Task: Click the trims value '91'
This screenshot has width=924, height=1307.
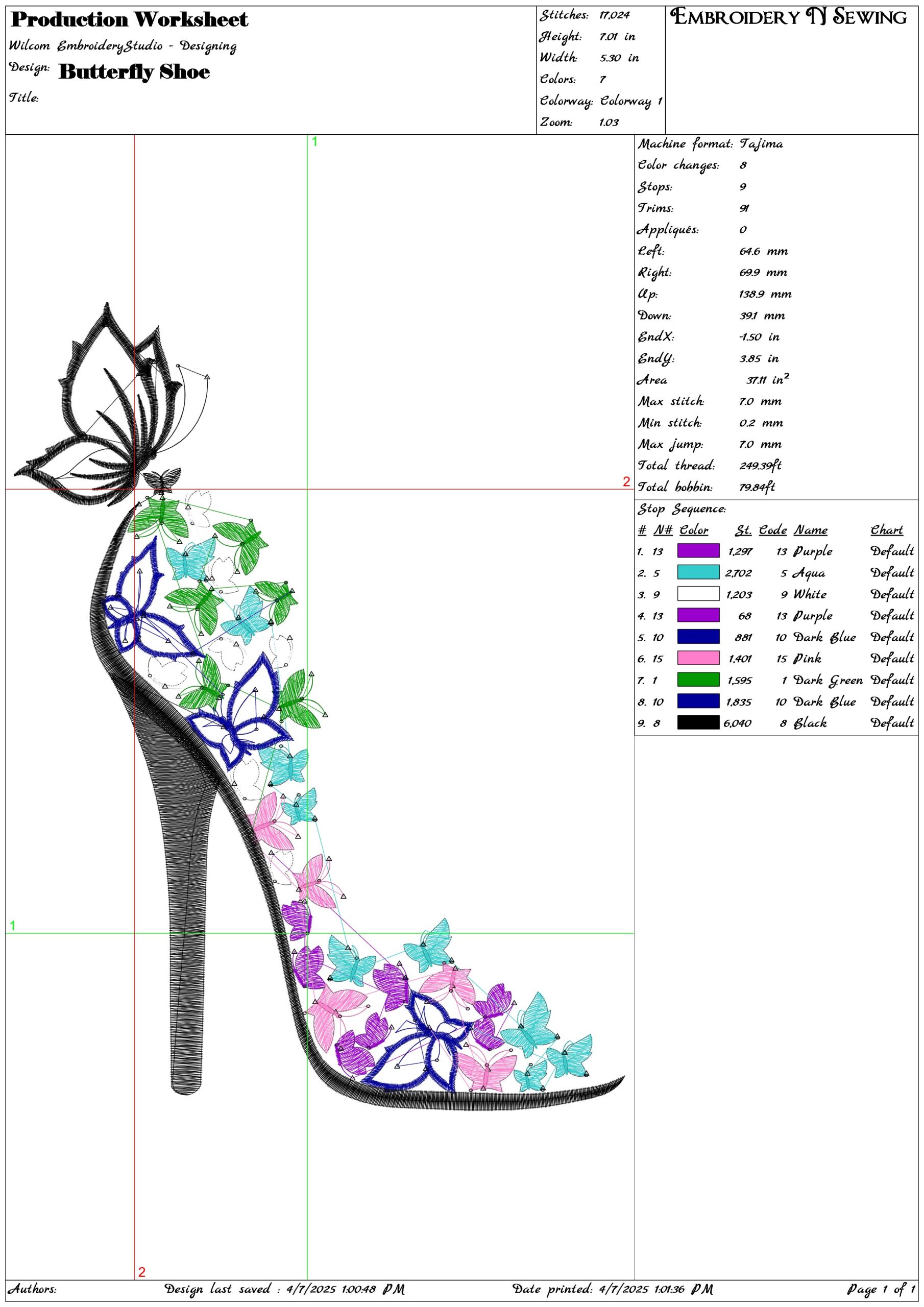Action: tap(744, 208)
